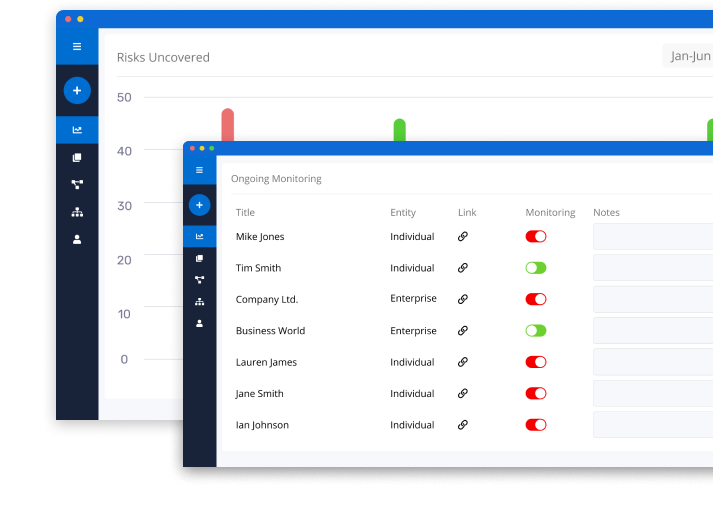
Task: Click notes field for Jane Smith
Action: click(653, 393)
